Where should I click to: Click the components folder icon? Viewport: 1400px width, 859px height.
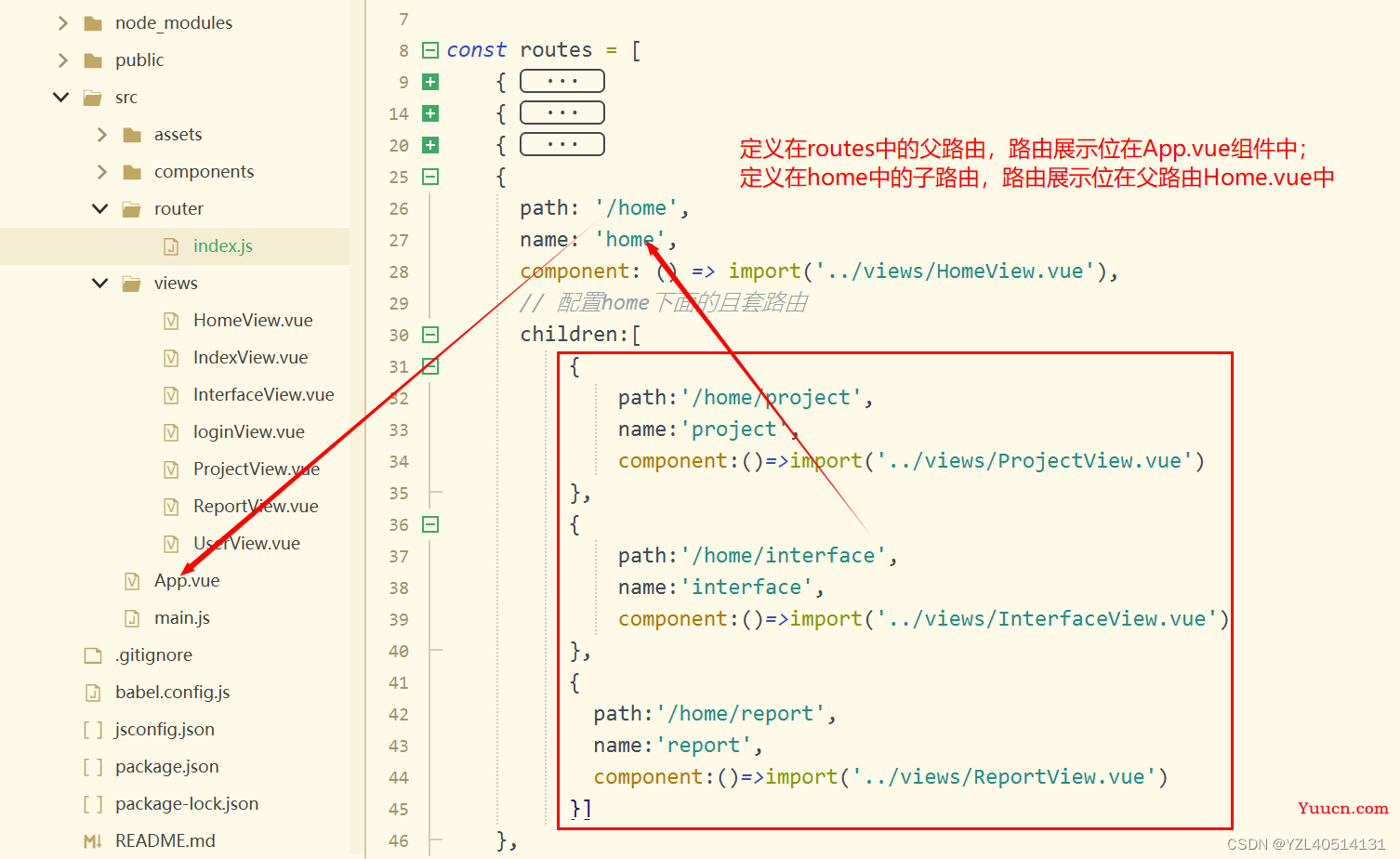[132, 172]
